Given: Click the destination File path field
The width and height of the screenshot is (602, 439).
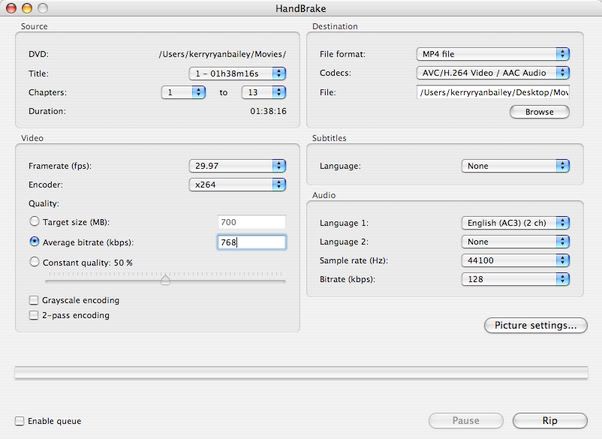Looking at the screenshot, I should 493,93.
